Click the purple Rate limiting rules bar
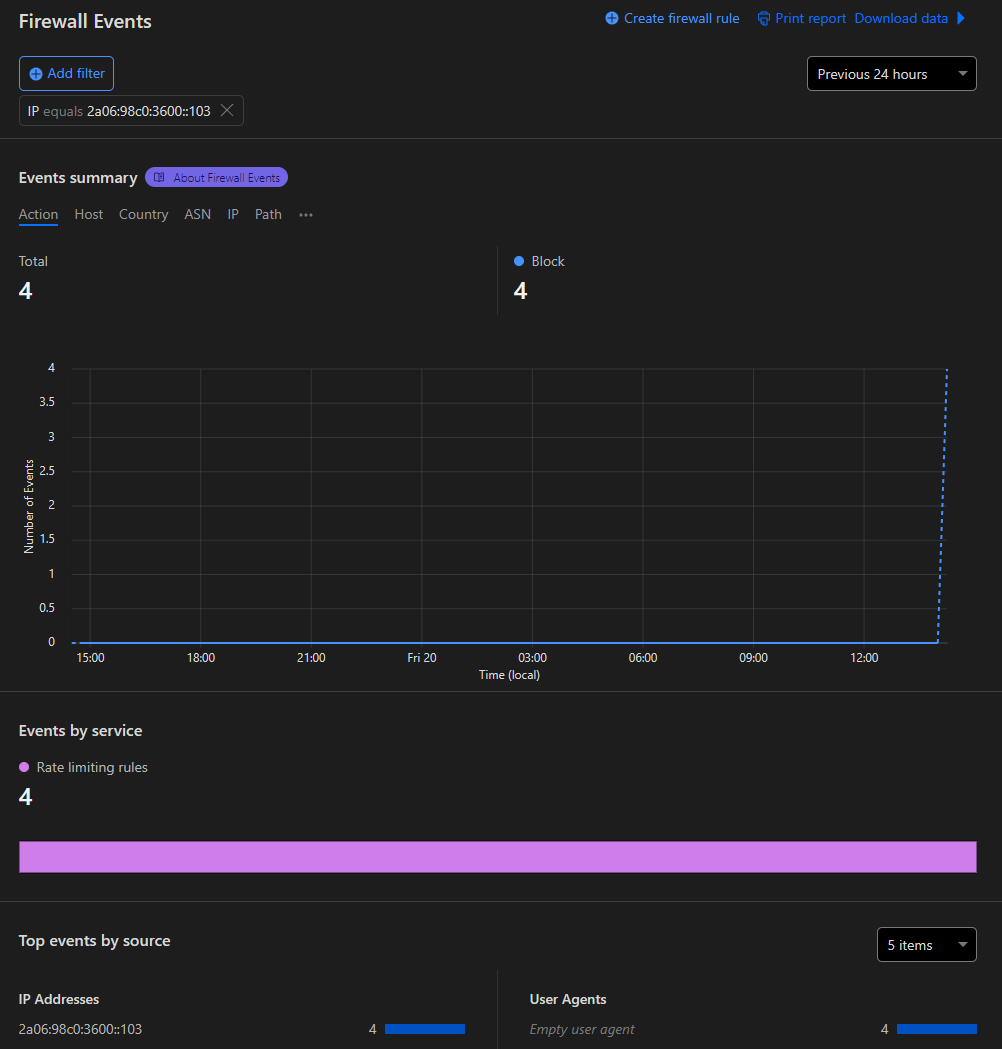Viewport: 1002px width, 1049px height. [497, 857]
